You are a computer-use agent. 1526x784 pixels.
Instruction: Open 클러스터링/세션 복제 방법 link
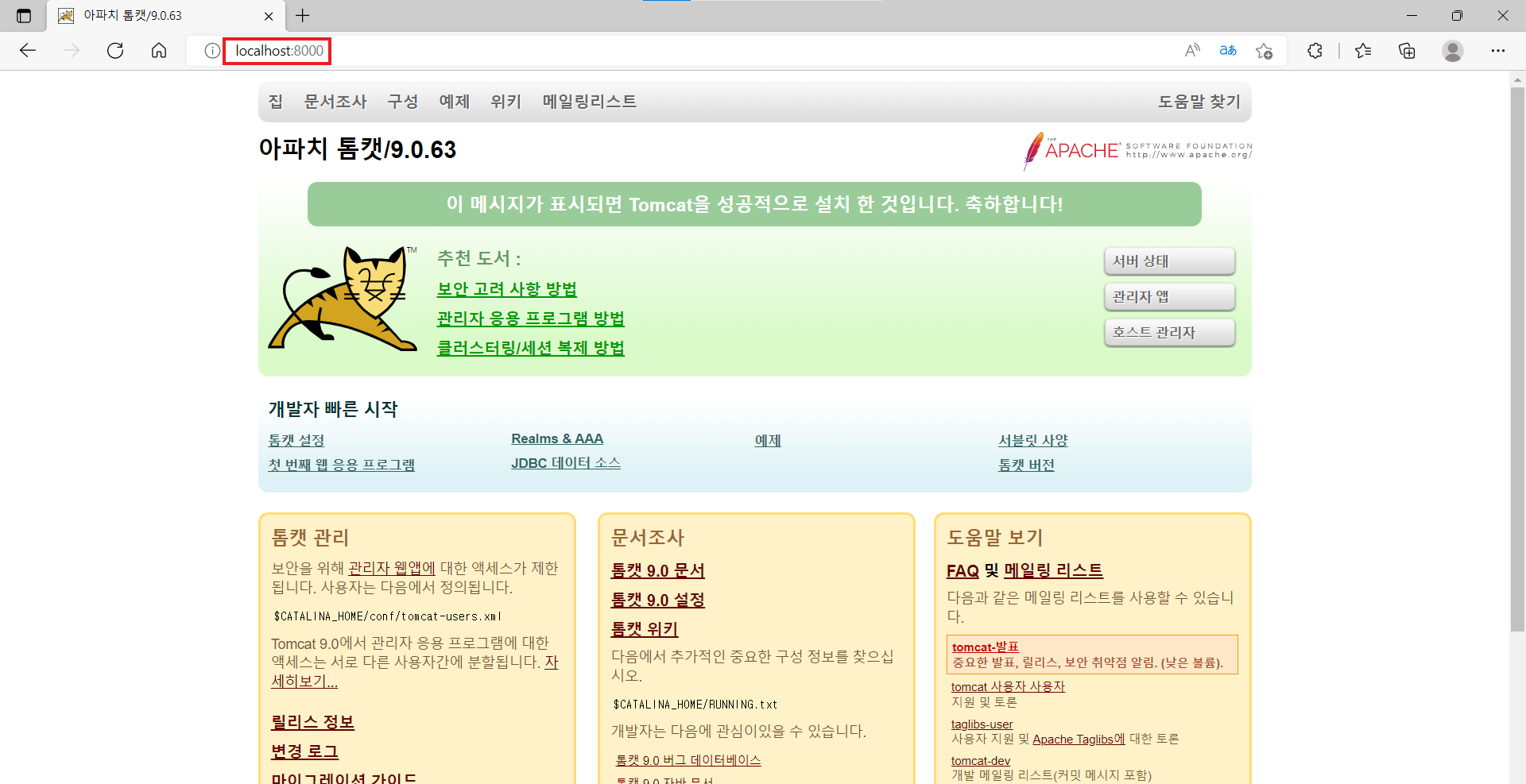(531, 348)
